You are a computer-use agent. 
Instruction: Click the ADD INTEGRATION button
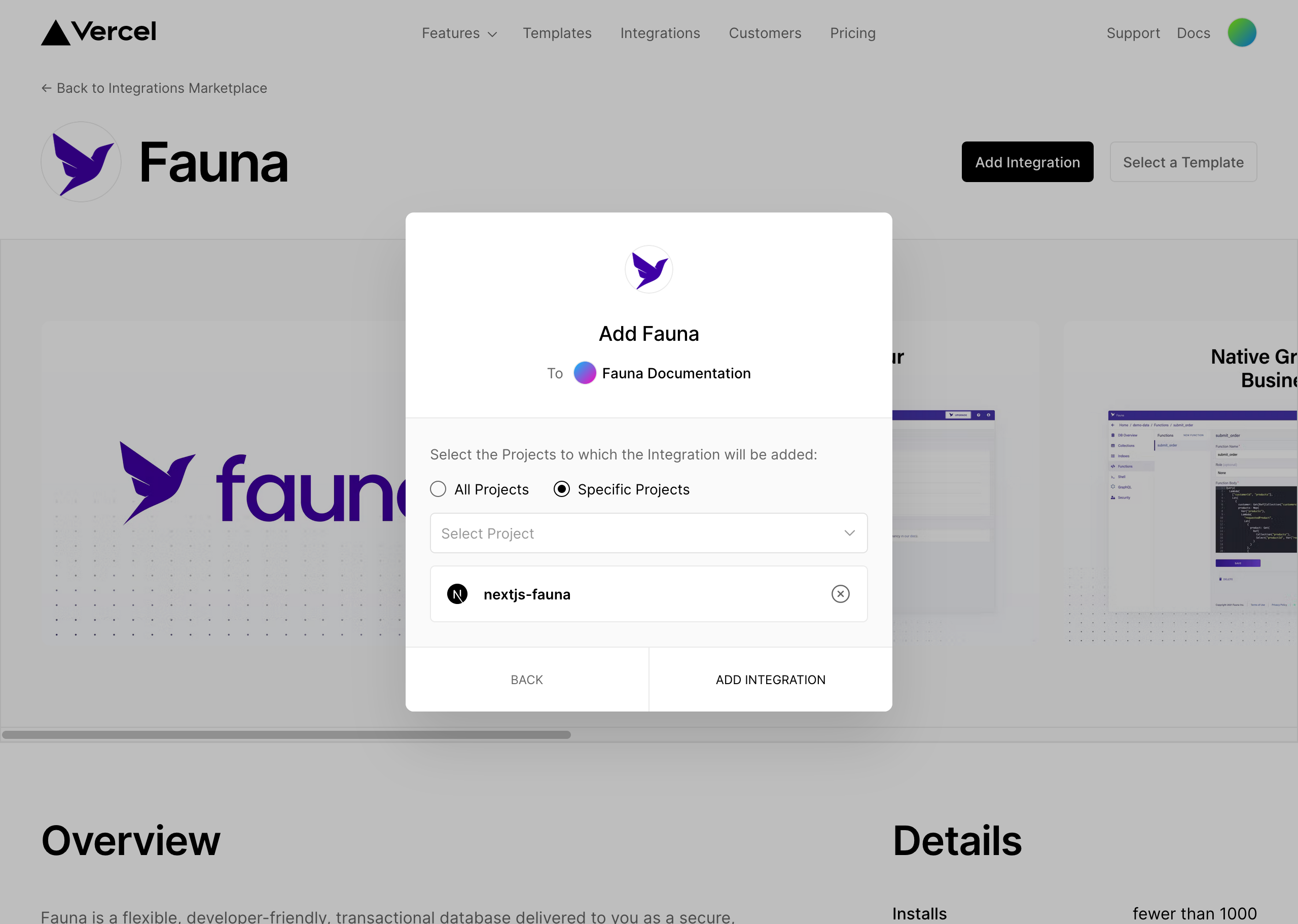coord(770,680)
